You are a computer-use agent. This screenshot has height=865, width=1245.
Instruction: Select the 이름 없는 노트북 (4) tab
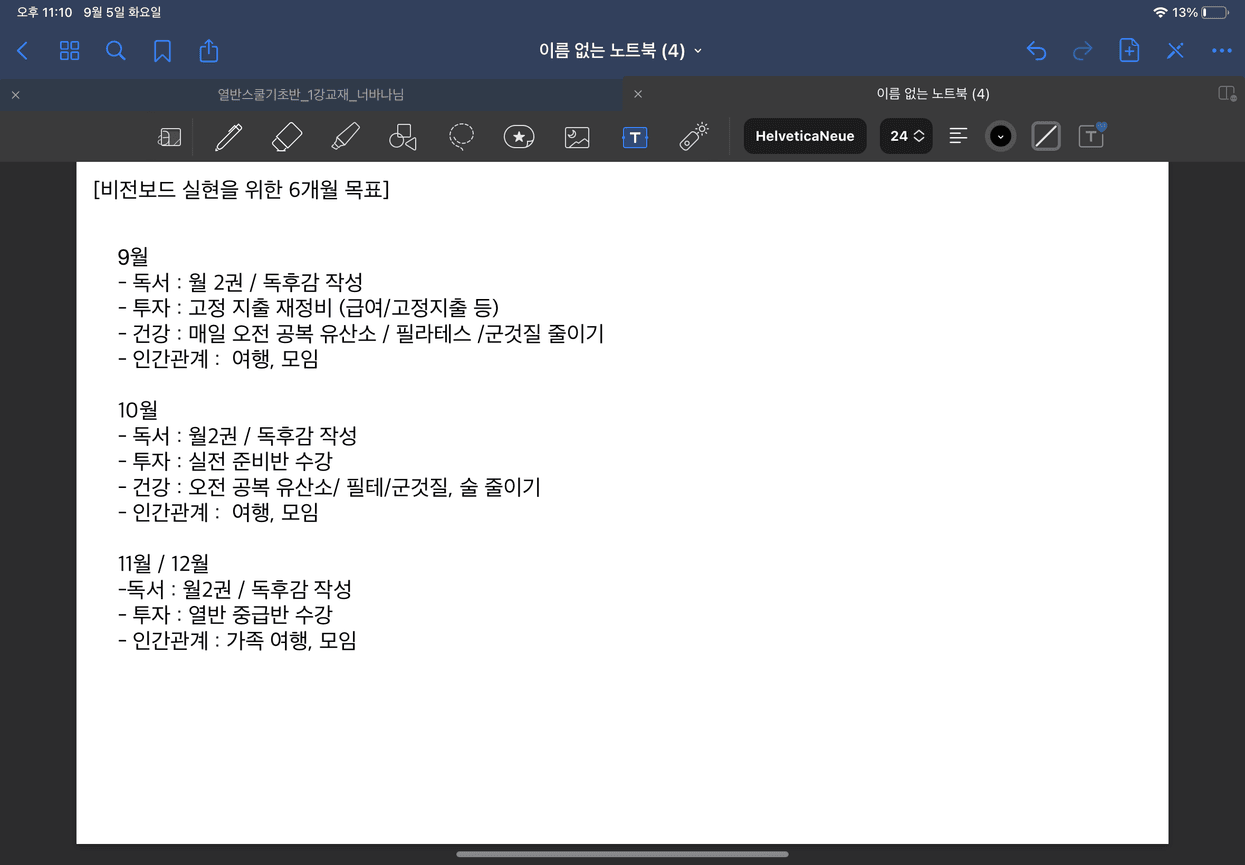pyautogui.click(x=933, y=94)
